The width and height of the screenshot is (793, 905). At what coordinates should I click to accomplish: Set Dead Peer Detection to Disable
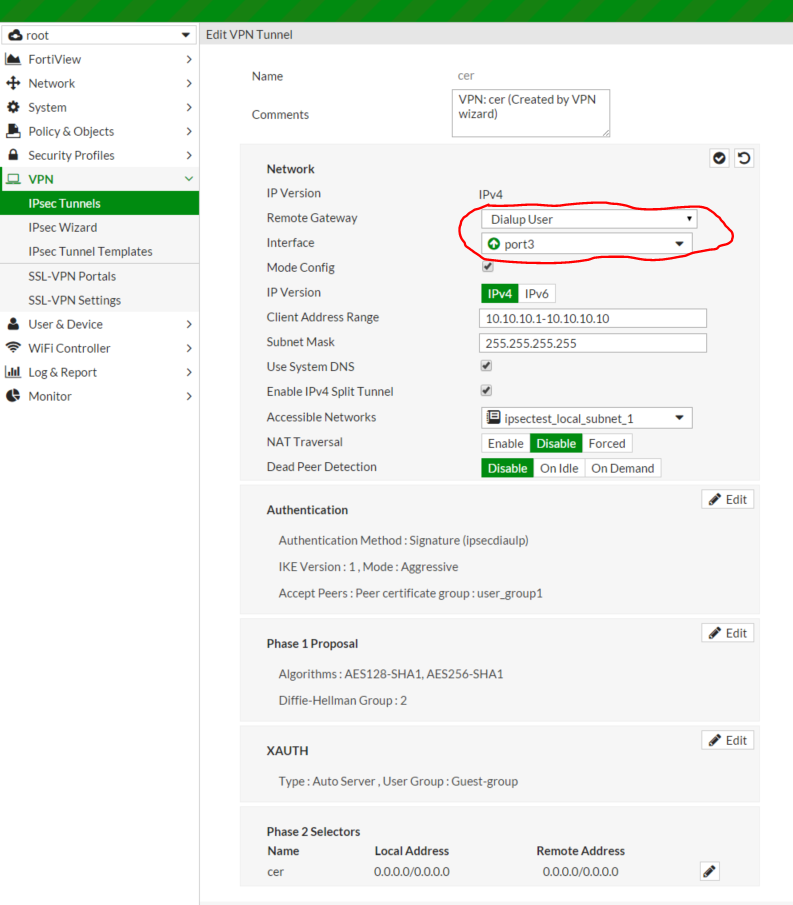(x=507, y=468)
